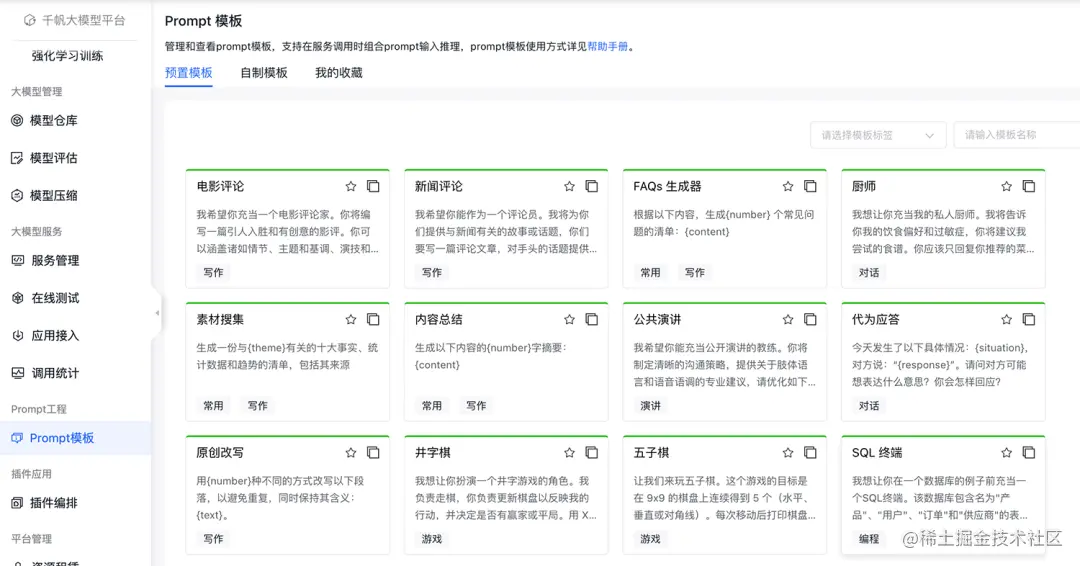The image size is (1080, 566).
Task: Click the 游戏 tag on 井字棋 card
Action: click(432, 538)
